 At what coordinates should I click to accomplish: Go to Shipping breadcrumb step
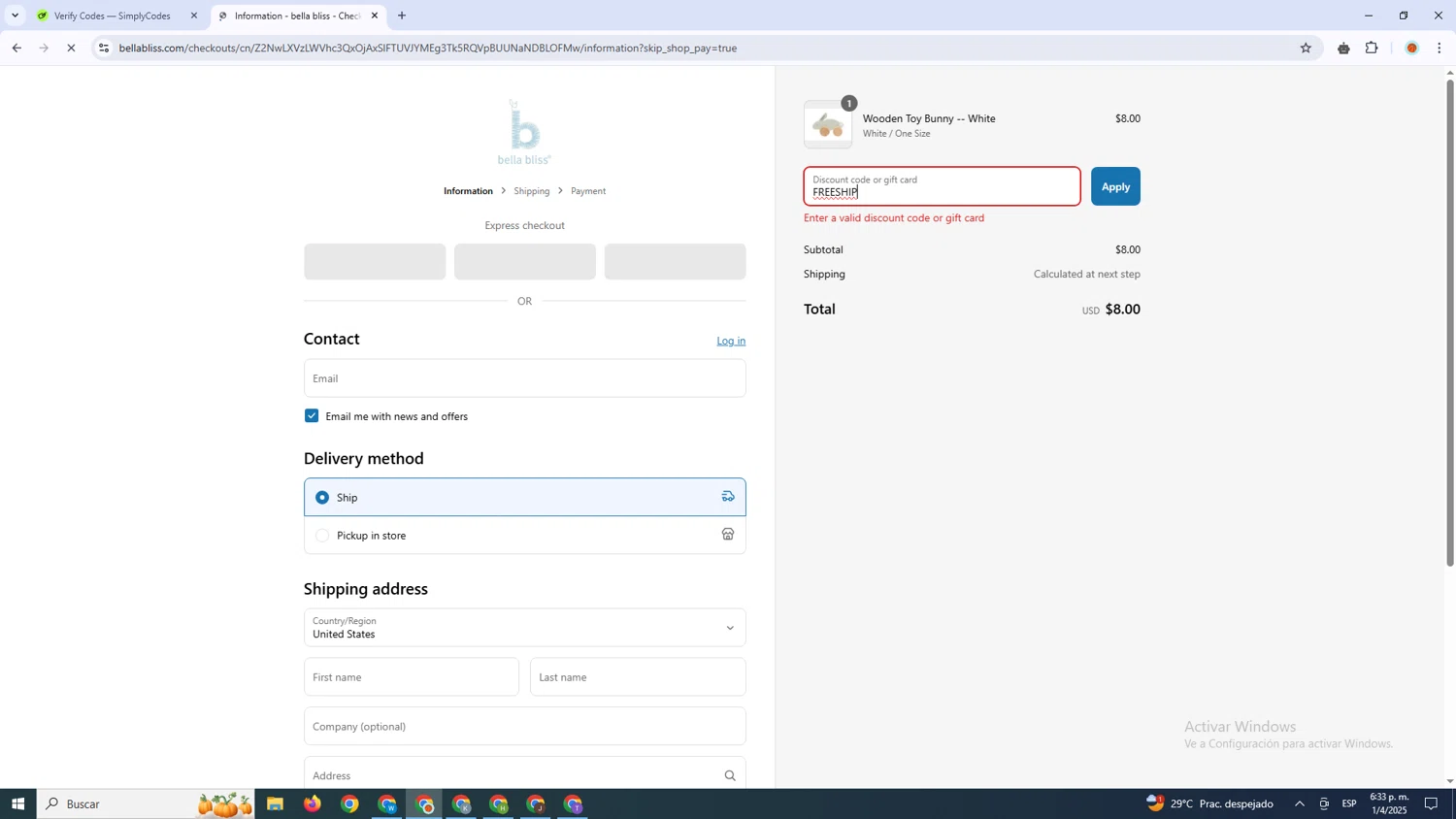click(x=532, y=191)
